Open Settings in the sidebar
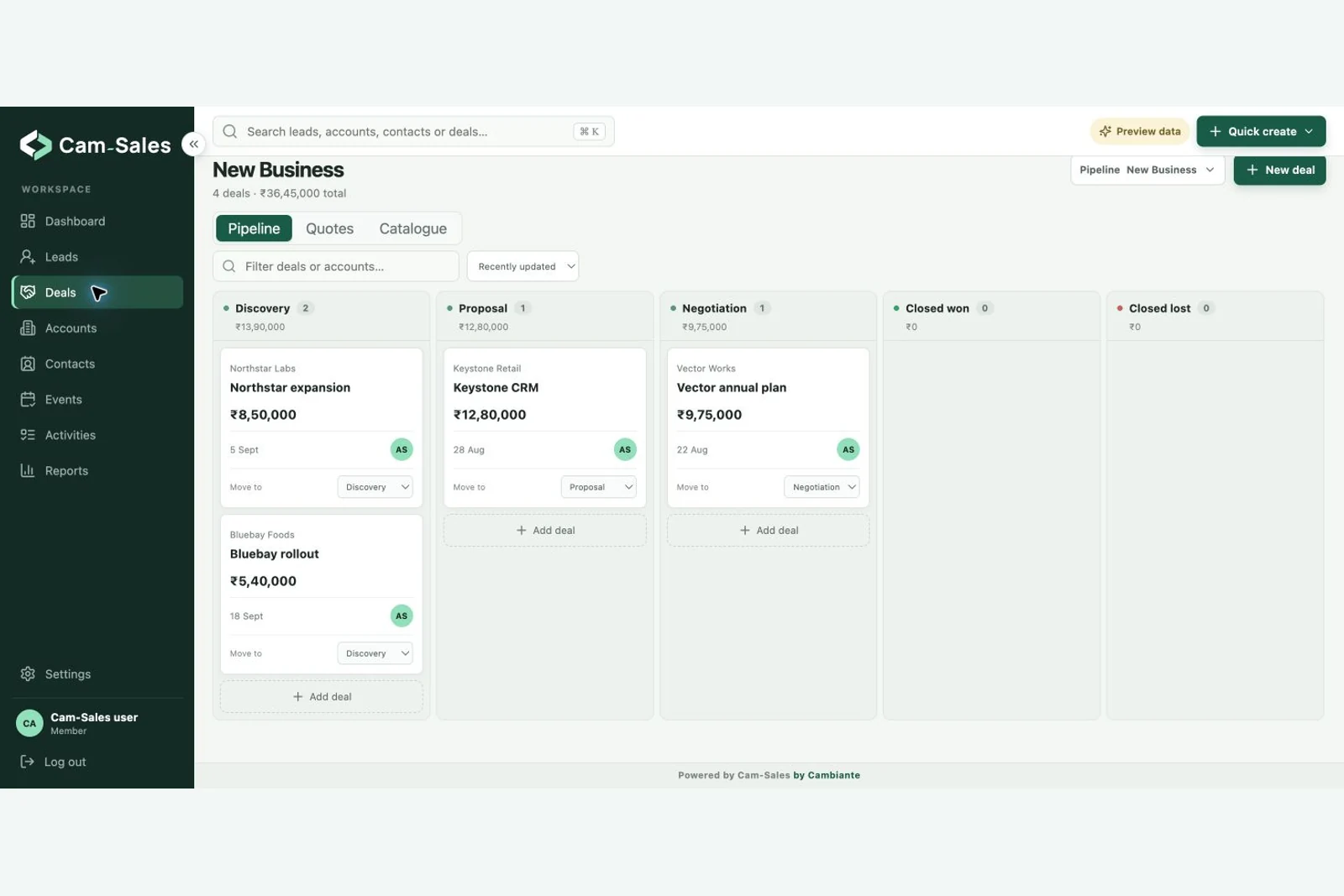 [x=97, y=674]
